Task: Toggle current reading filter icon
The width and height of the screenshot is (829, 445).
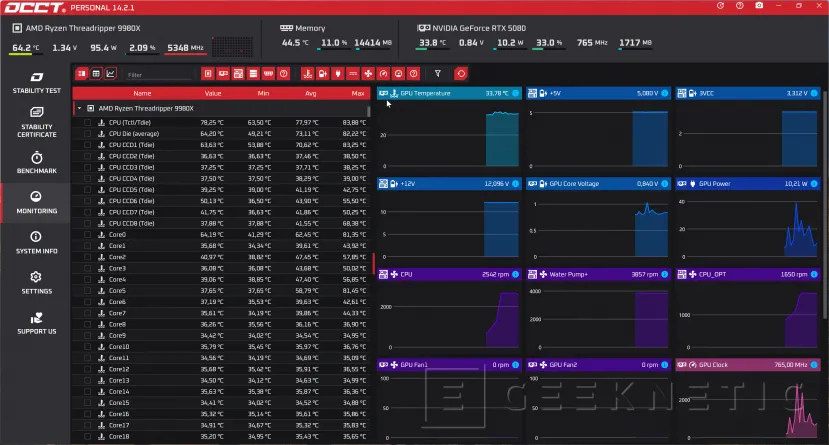Action: pyautogui.click(x=353, y=73)
